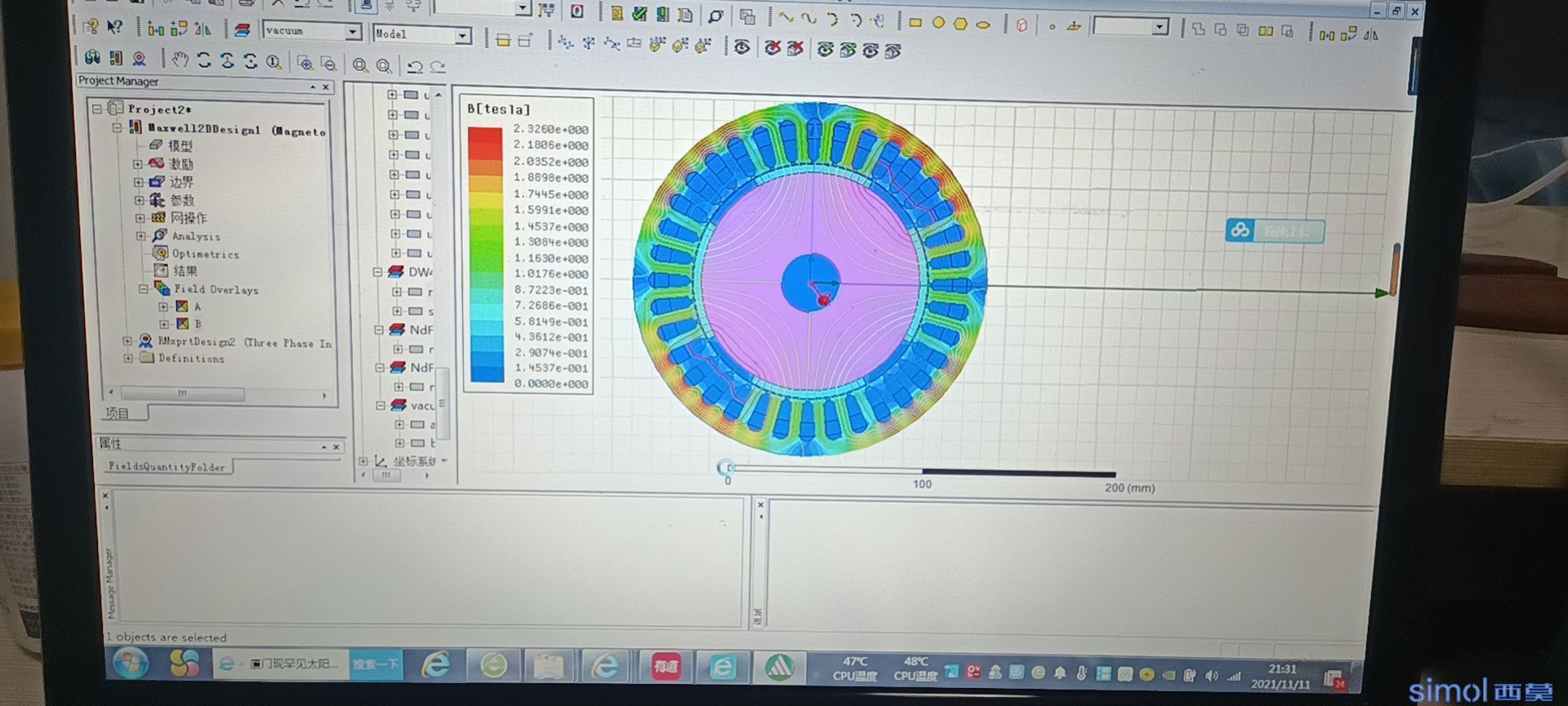Open the Model dropdown
Screen dimensions: 1568x706
463,35
